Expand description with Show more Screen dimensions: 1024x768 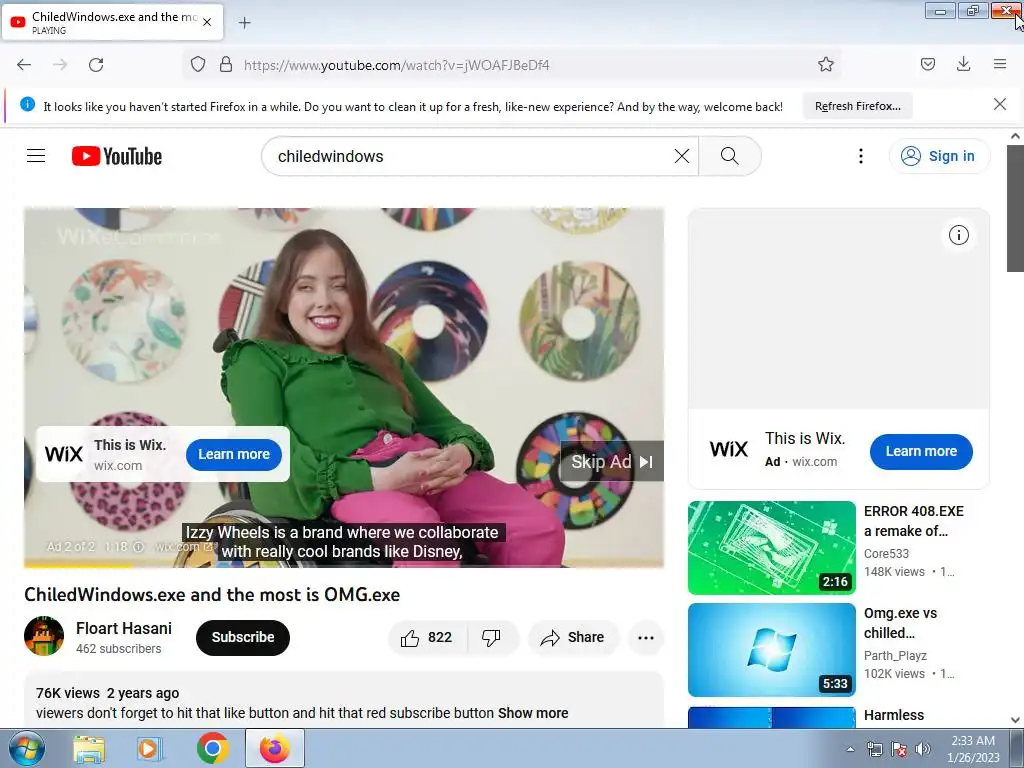pyautogui.click(x=533, y=713)
